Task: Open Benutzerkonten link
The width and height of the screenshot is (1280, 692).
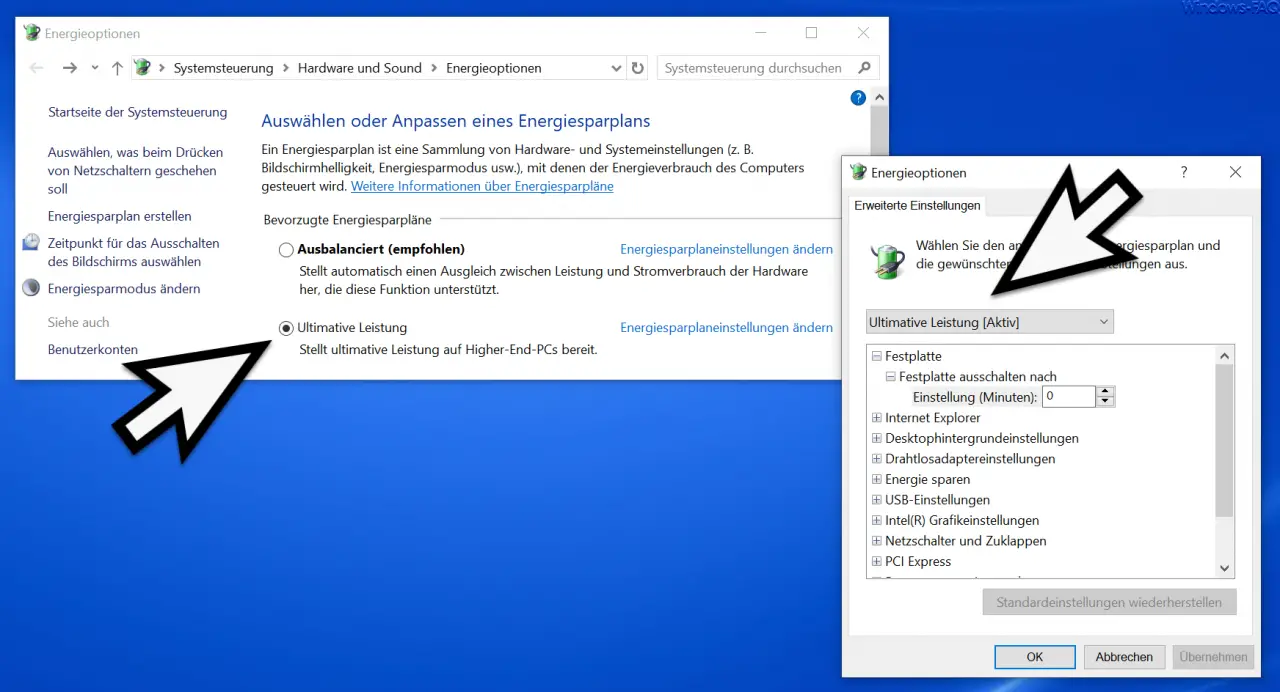Action: pos(93,350)
